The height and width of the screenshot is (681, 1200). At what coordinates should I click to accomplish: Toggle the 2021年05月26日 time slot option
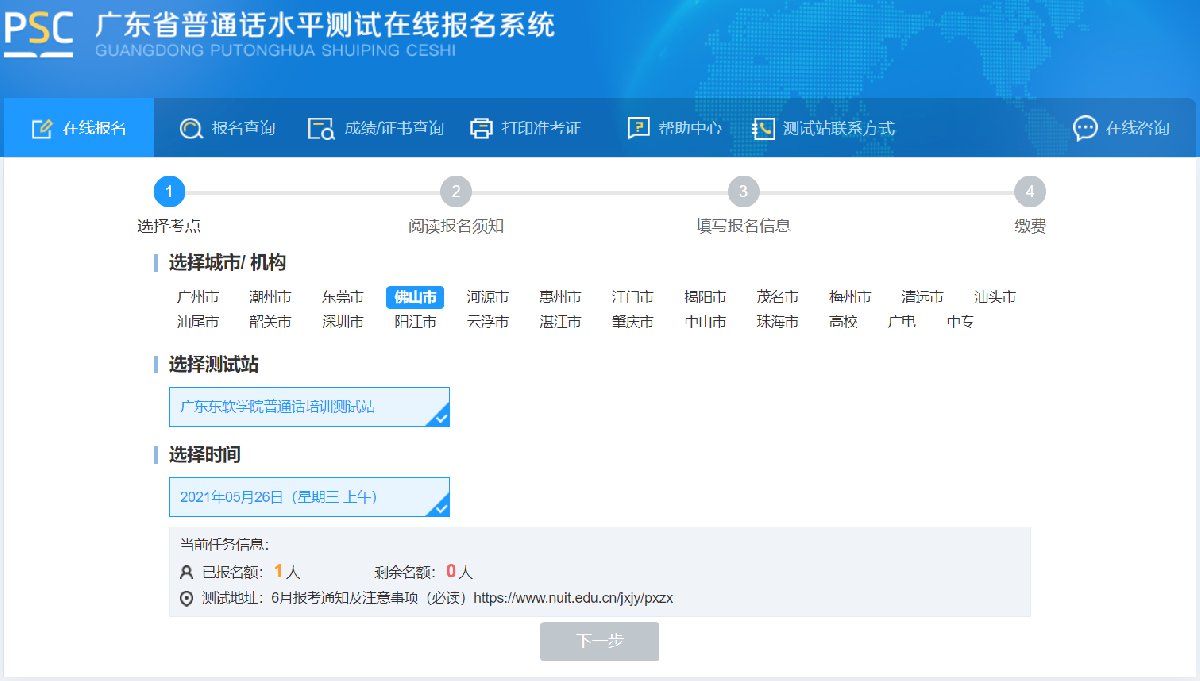(309, 497)
